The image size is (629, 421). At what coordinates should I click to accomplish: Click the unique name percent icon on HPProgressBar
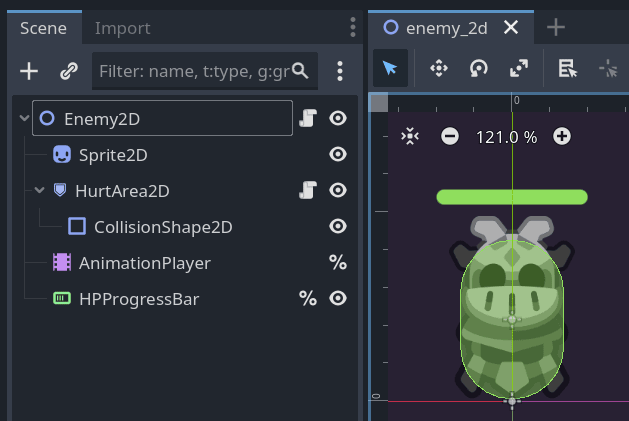click(x=308, y=298)
